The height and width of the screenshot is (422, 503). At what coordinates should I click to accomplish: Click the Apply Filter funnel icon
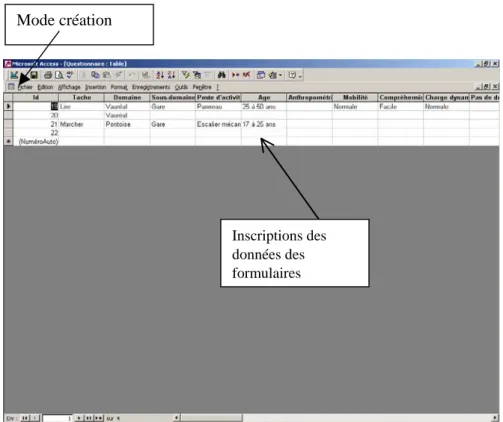coord(208,75)
